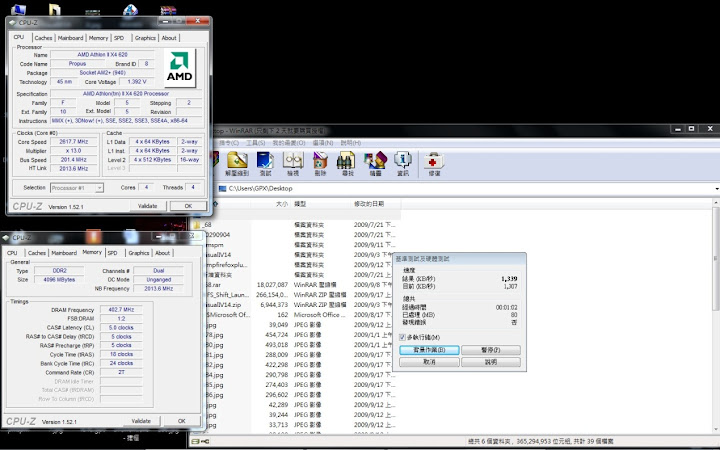Select the $Microsoft Of... file row
Image resolution: width=720 pixels, height=450 pixels.
pyautogui.click(x=298, y=315)
